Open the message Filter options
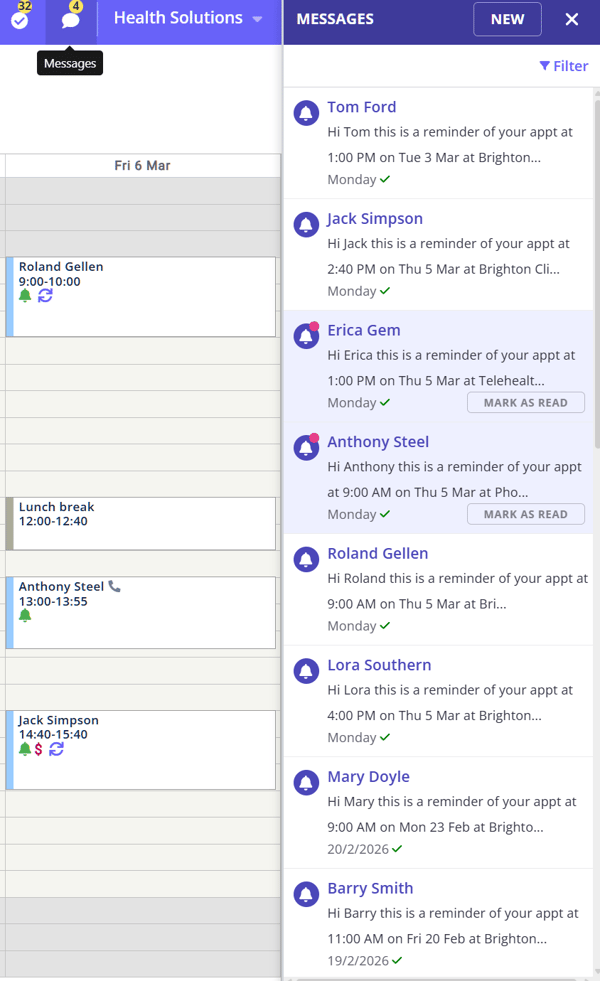This screenshot has height=981, width=600. point(564,66)
